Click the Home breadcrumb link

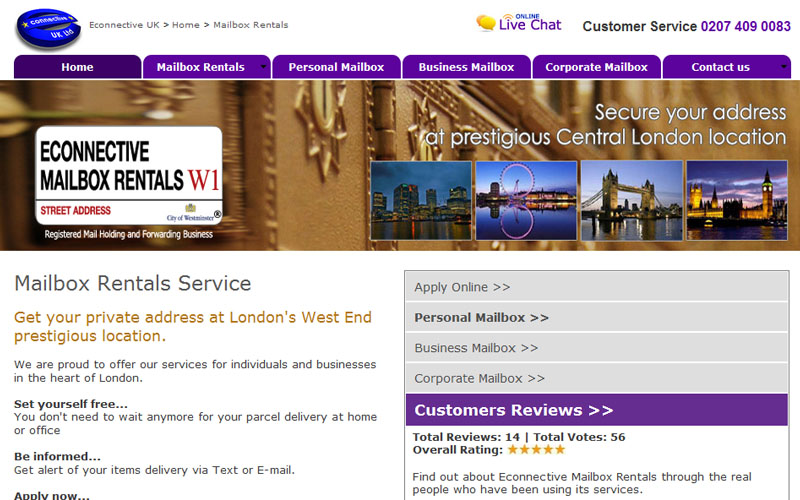186,25
